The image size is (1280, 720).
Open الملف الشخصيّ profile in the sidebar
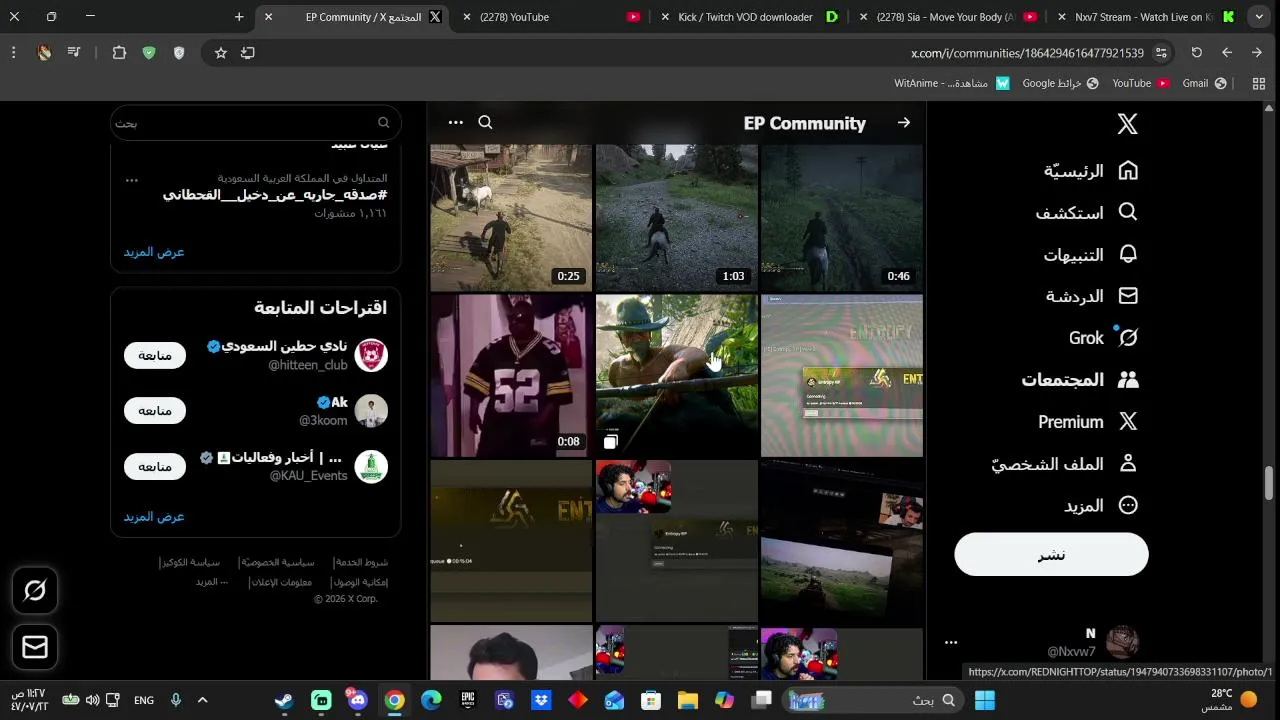(x=1065, y=464)
